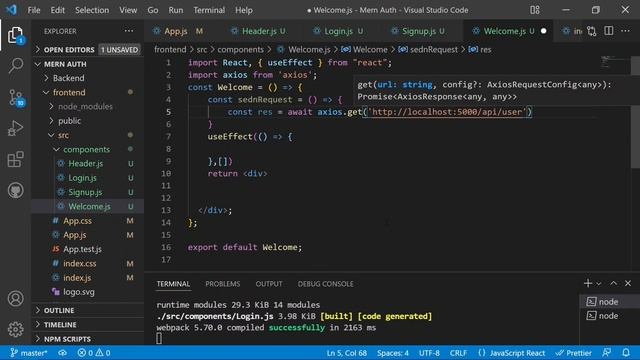
Task: Switch to the Login.js editor tab
Action: coord(342,31)
